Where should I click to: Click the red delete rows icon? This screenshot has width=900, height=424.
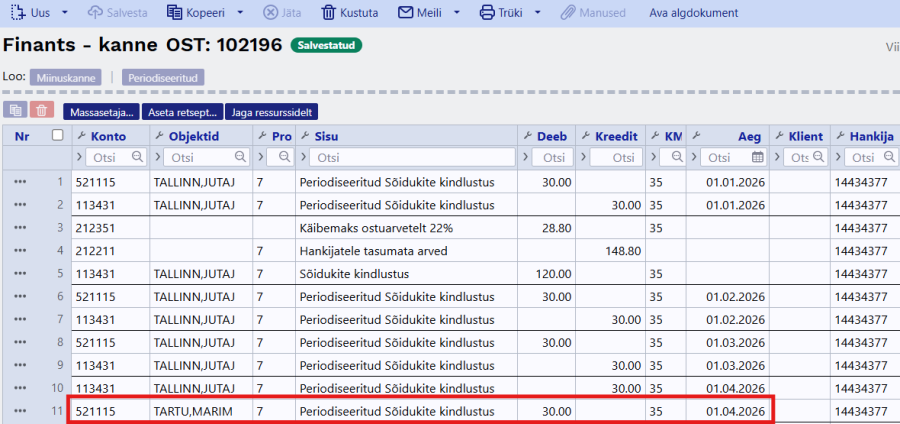[42, 111]
